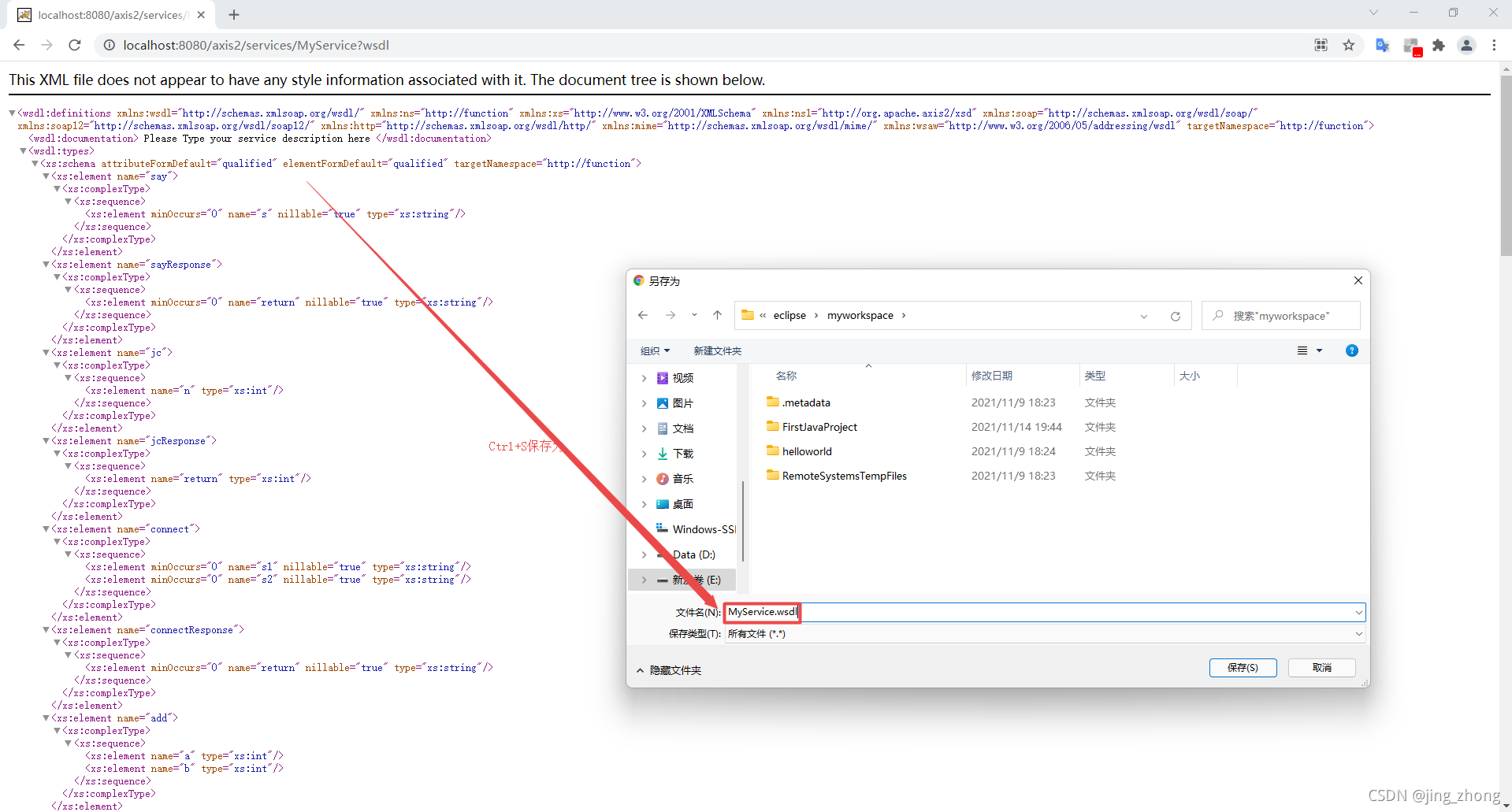Collapse the xs:element name="add" node

click(x=46, y=718)
